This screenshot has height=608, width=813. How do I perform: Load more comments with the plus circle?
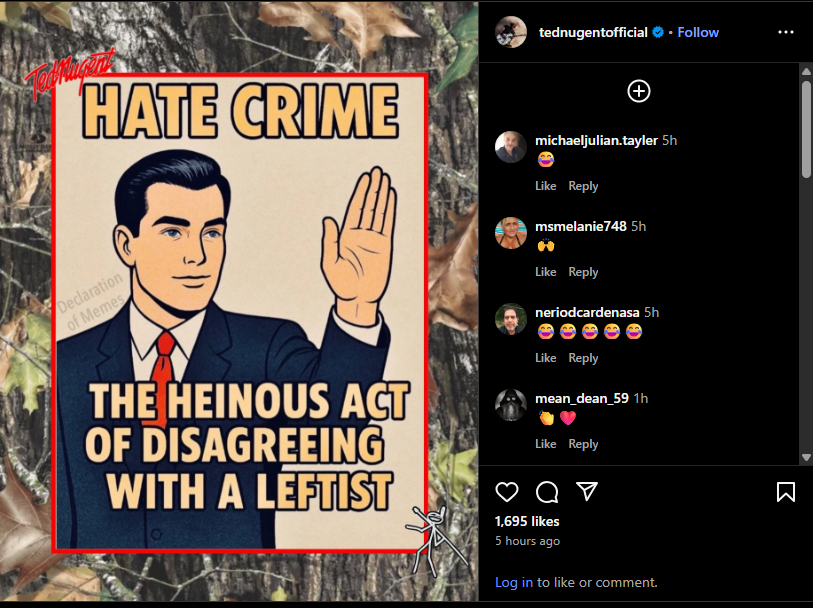click(x=639, y=91)
